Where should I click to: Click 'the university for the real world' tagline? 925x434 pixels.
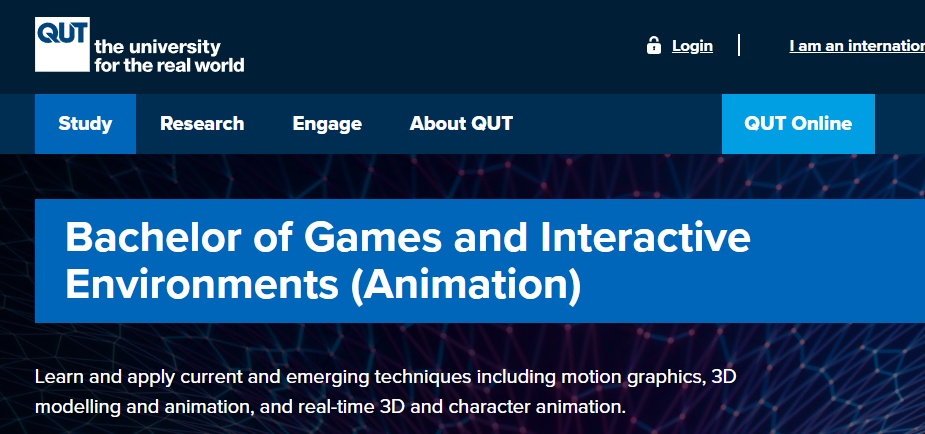168,56
